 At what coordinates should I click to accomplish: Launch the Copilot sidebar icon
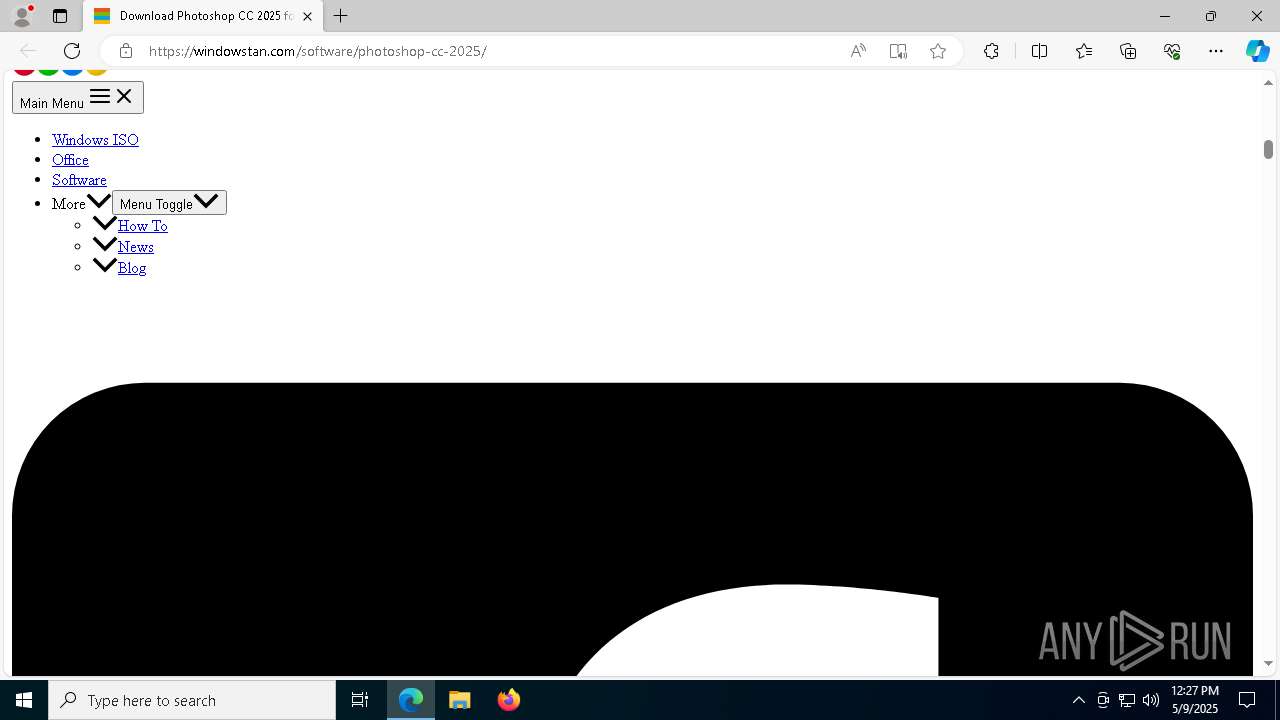[x=1257, y=51]
